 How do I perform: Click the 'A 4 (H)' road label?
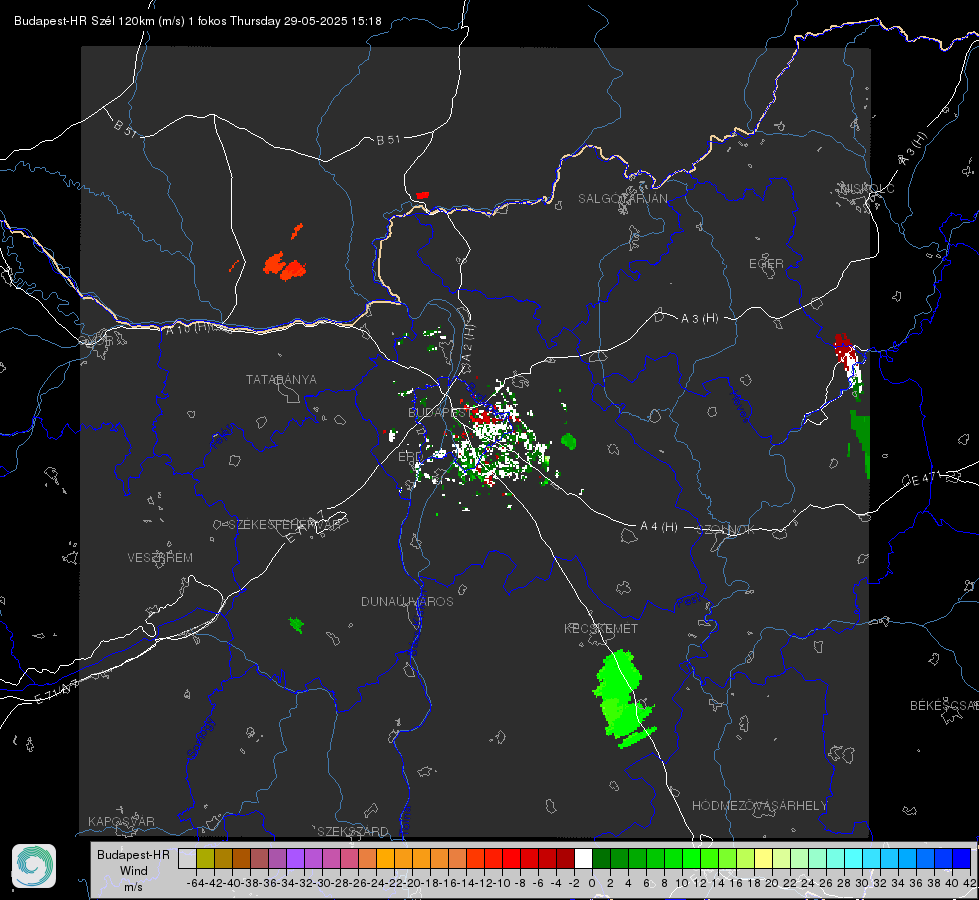click(659, 527)
